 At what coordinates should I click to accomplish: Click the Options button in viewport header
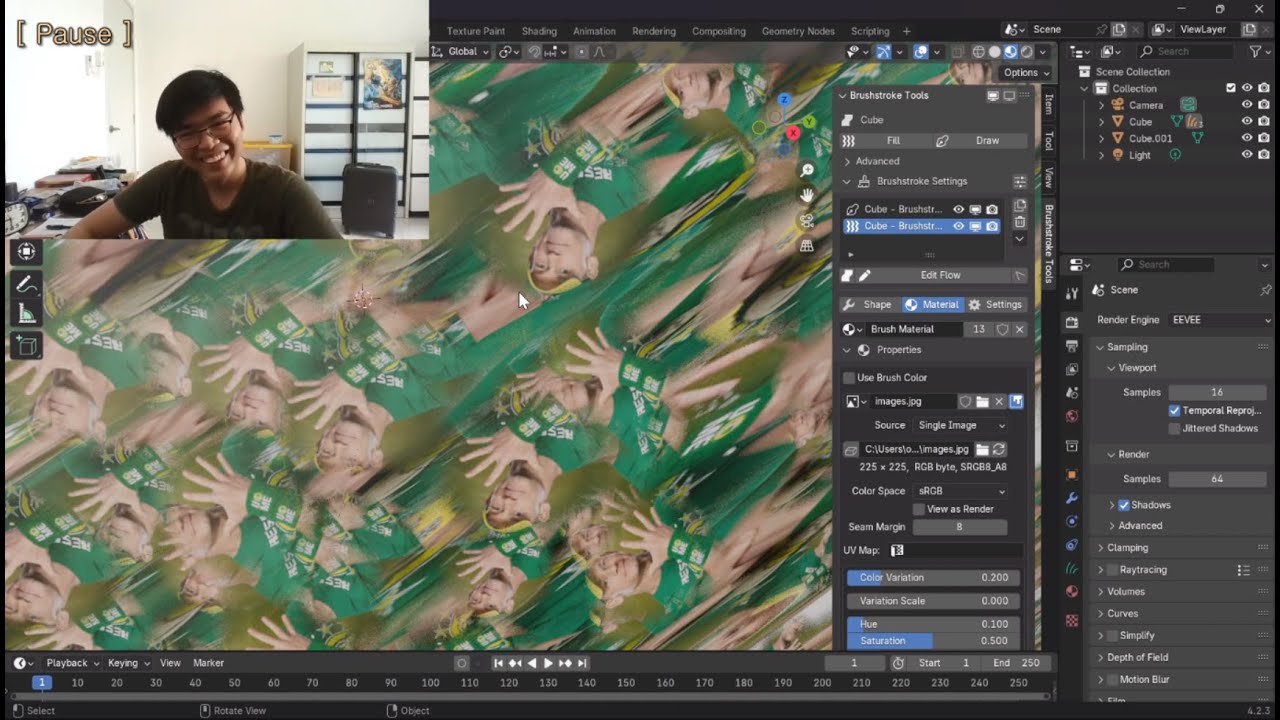point(1026,72)
